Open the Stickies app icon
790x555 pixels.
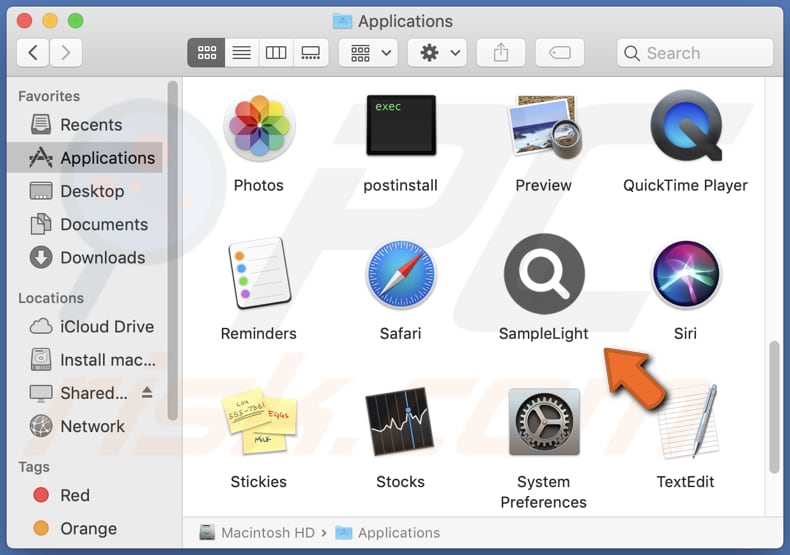pos(258,423)
